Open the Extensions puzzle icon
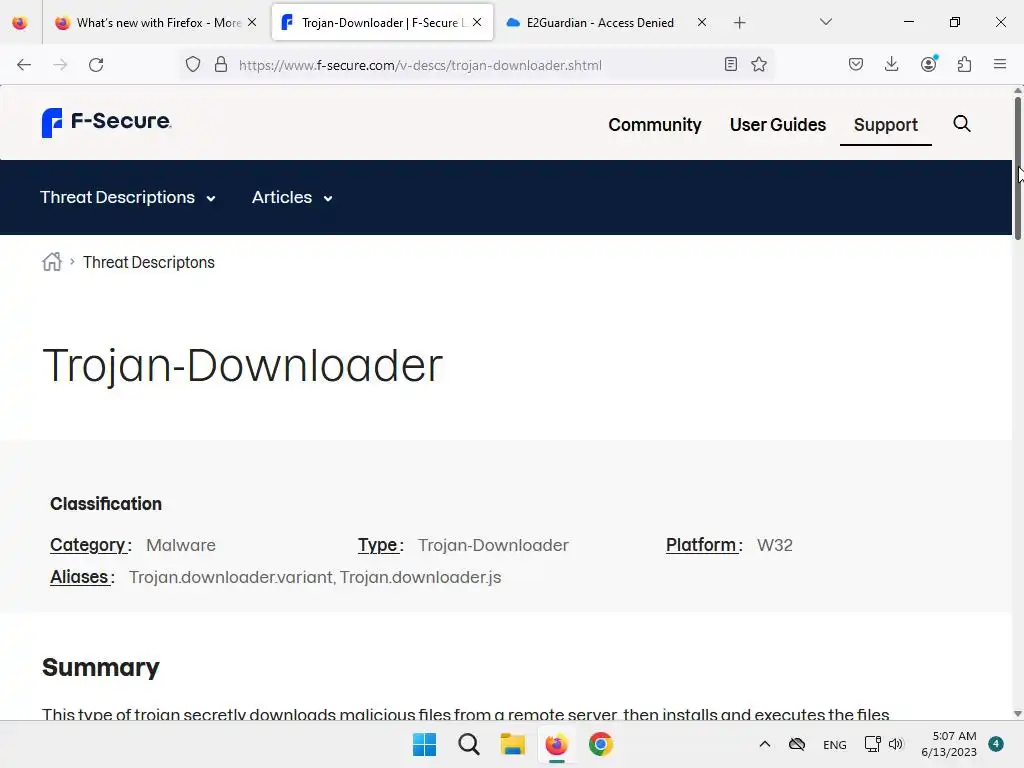 click(965, 64)
